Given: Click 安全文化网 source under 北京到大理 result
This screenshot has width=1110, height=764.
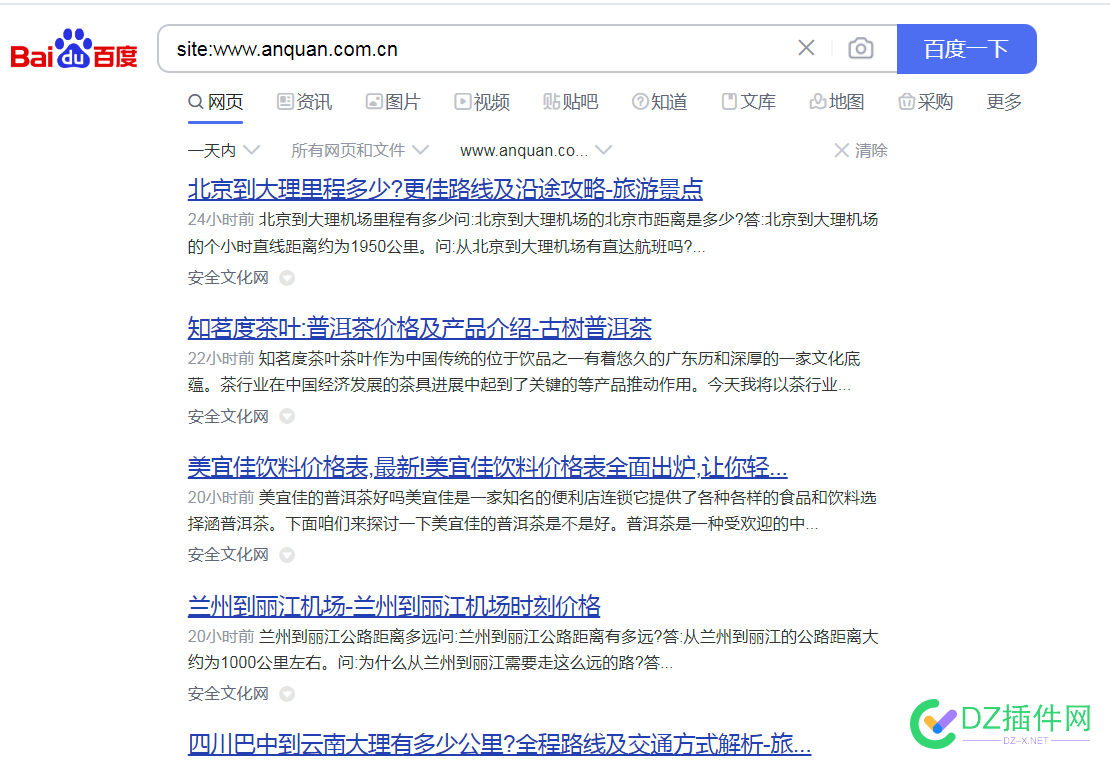Looking at the screenshot, I should tap(228, 278).
